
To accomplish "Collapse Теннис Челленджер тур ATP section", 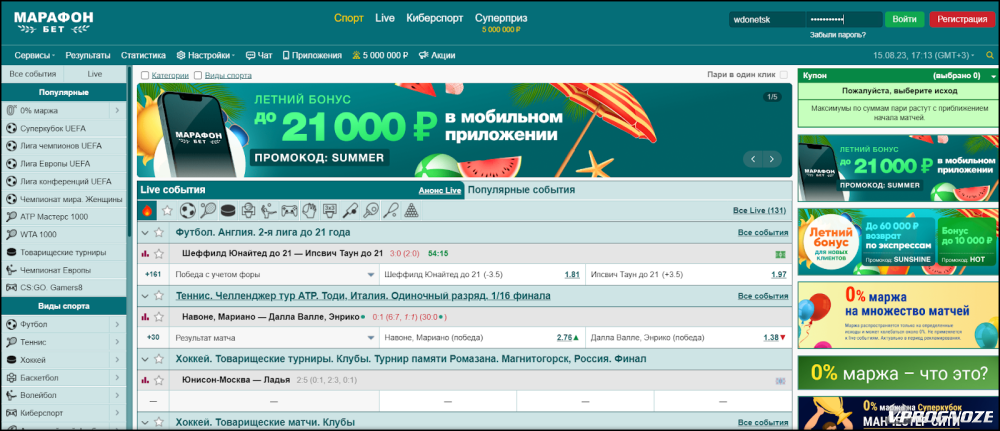I will (x=145, y=296).
